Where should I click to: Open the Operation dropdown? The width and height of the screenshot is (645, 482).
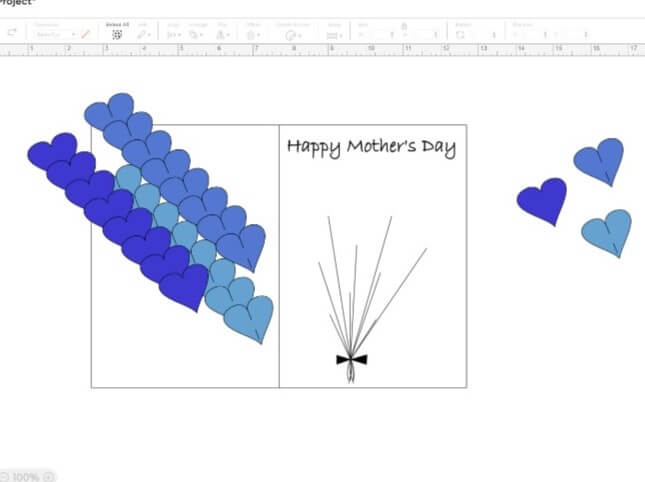[x=54, y=35]
